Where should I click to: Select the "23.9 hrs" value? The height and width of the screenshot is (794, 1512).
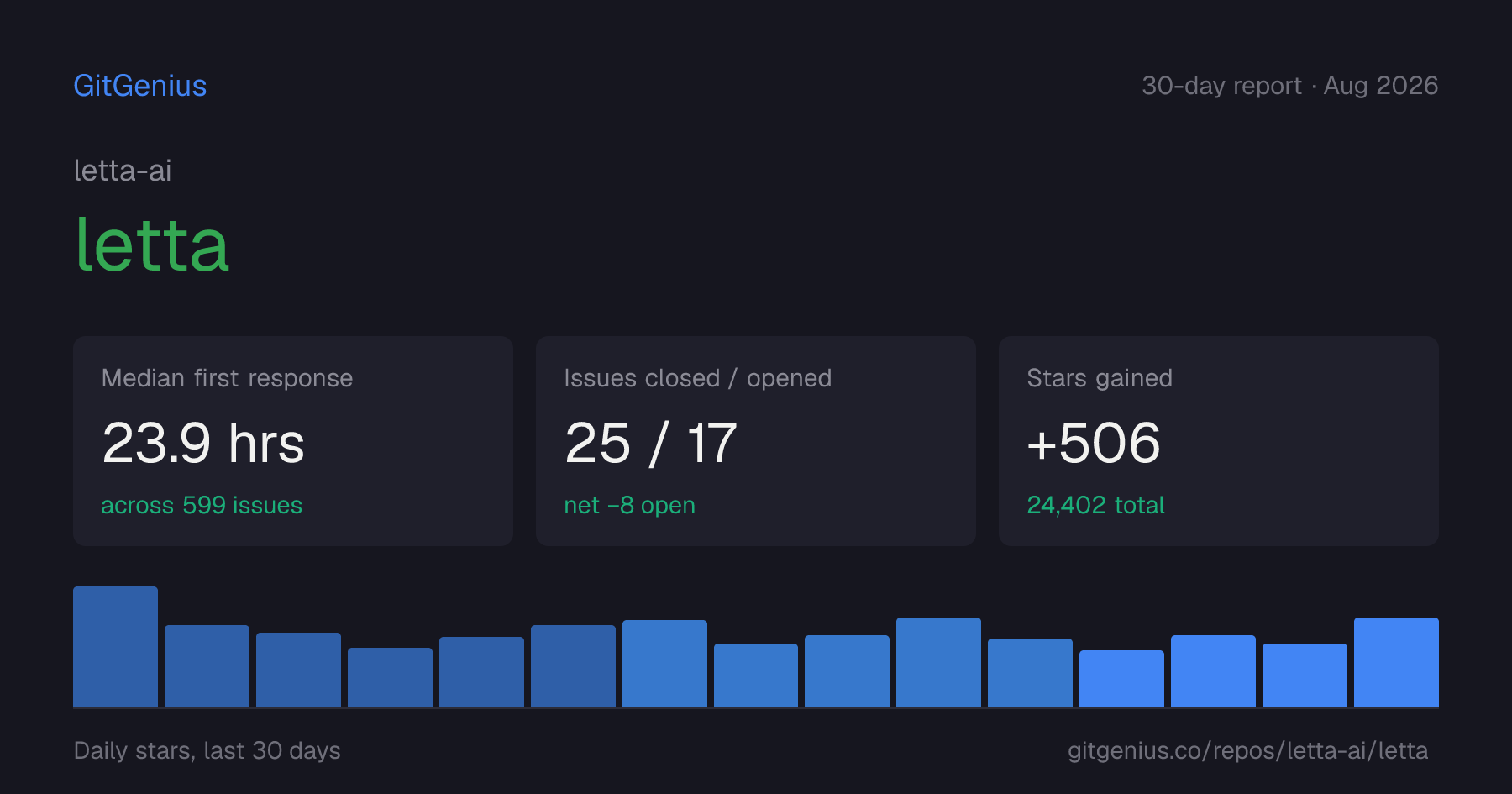click(x=203, y=443)
